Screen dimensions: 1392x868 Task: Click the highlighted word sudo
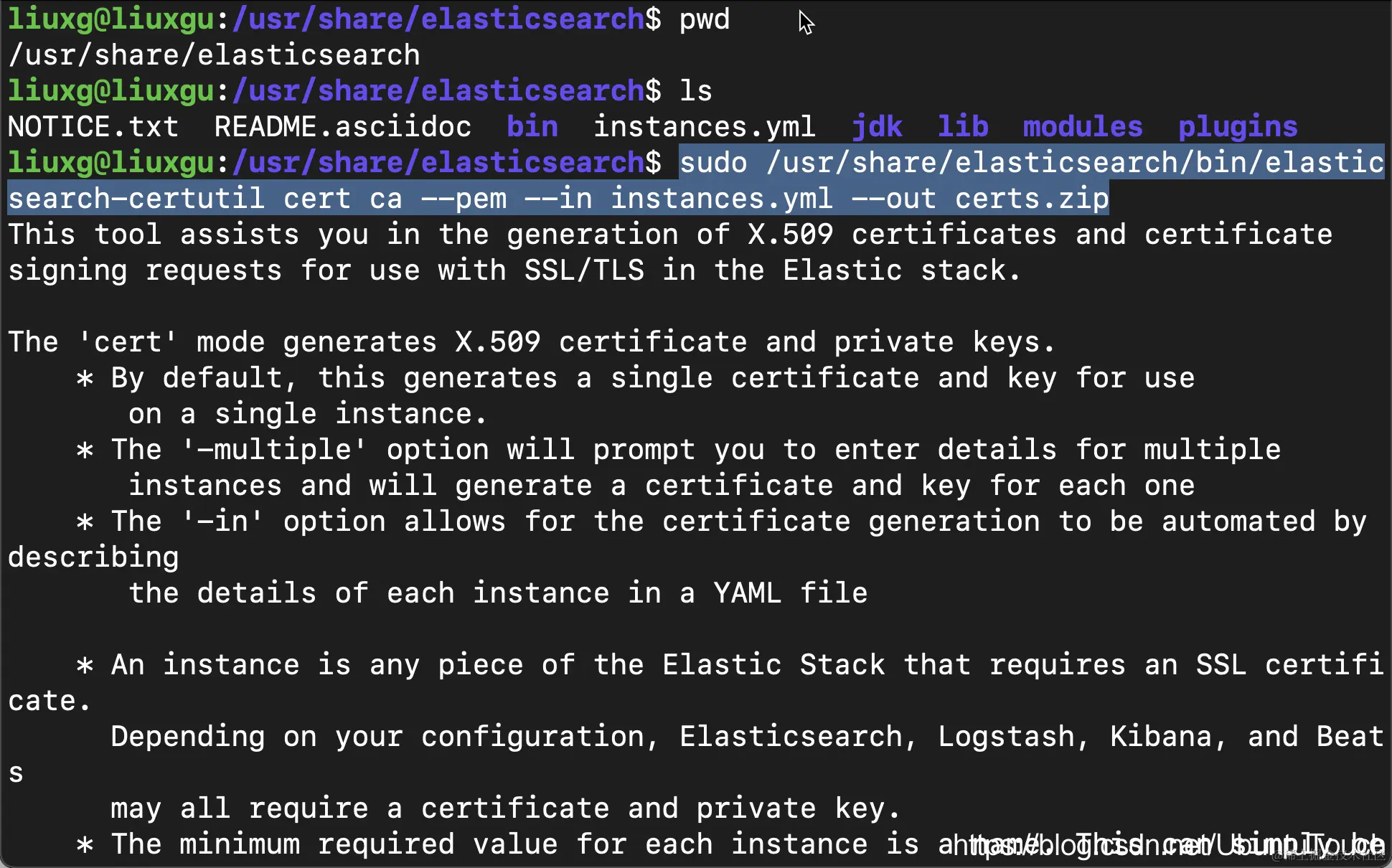713,163
